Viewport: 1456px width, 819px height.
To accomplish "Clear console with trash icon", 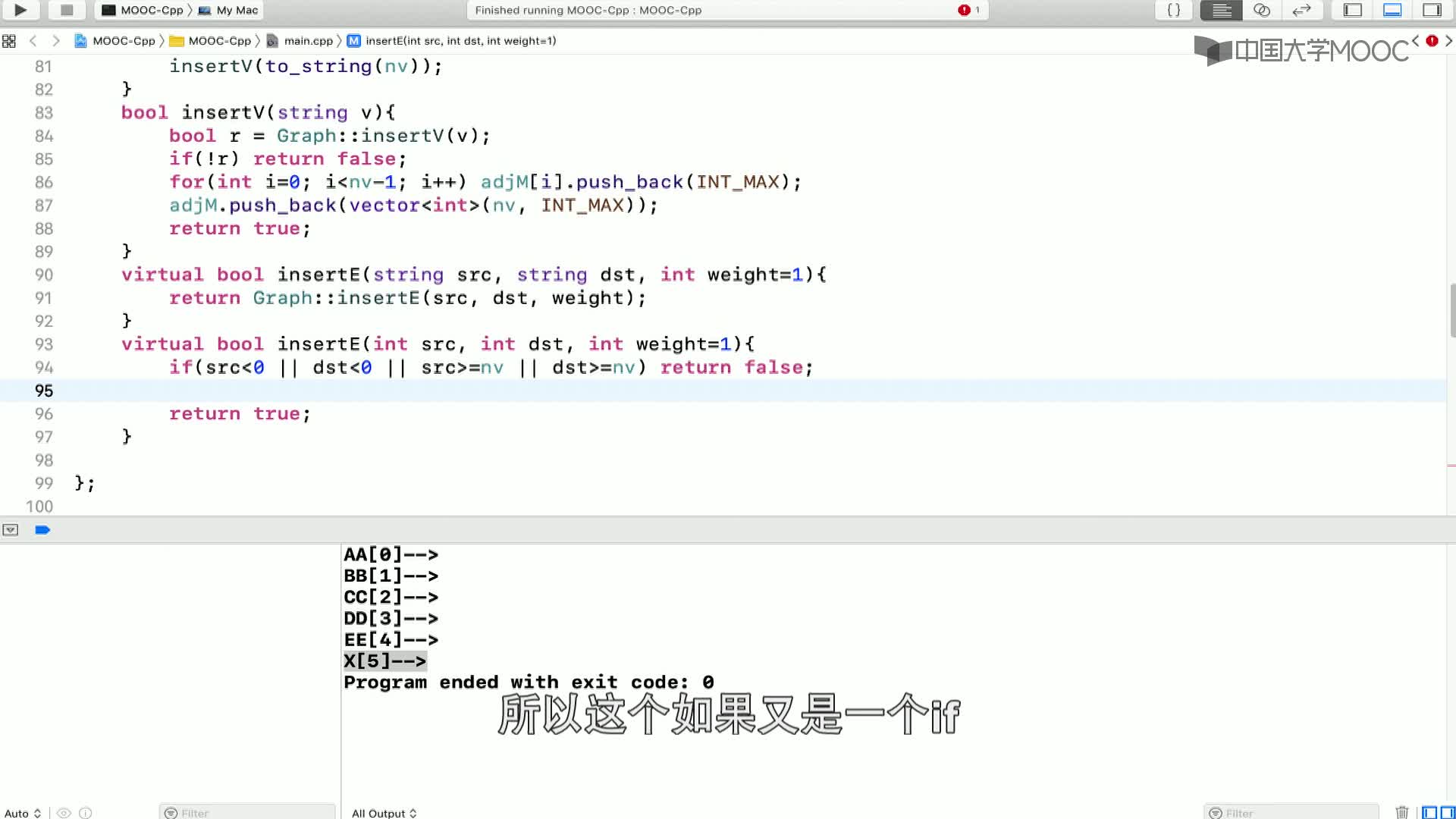I will click(1401, 813).
